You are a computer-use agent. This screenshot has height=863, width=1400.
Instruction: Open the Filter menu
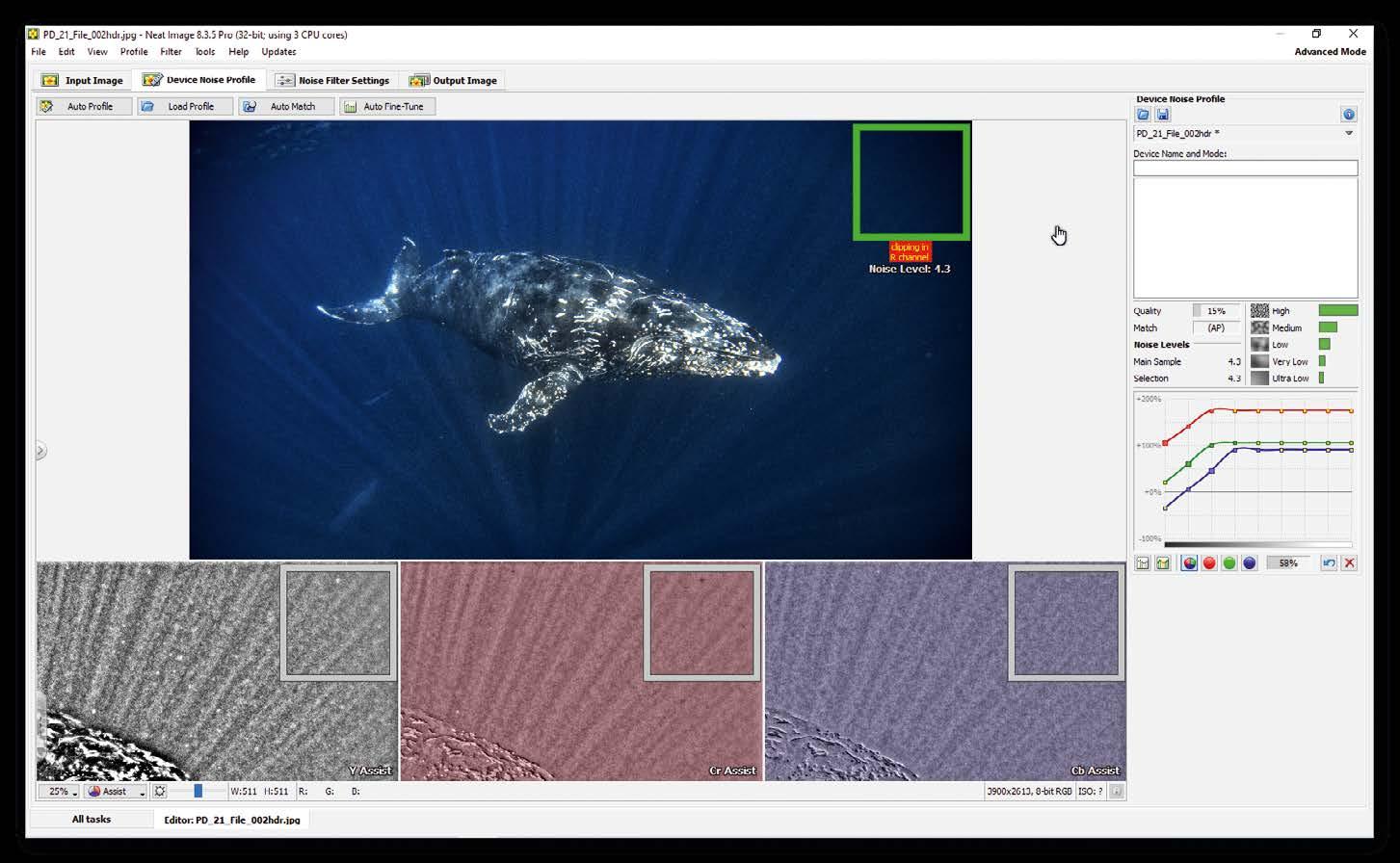171,52
